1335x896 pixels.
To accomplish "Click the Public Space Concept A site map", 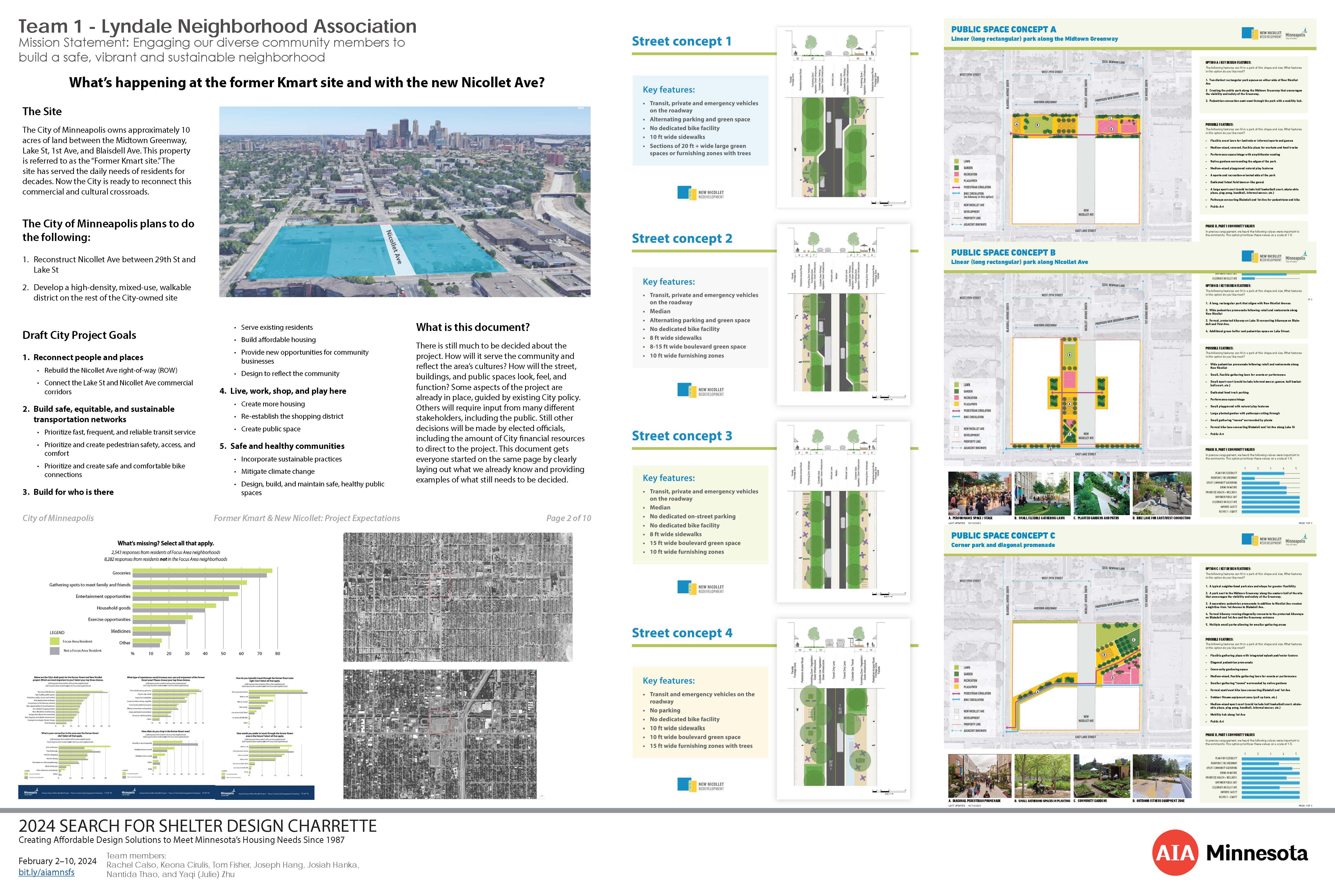I will tap(1068, 146).
